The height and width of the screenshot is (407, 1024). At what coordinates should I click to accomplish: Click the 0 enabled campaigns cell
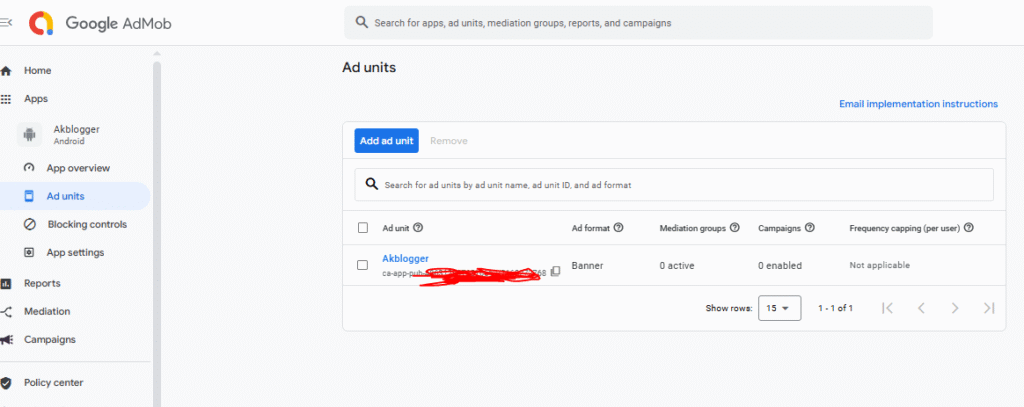(780, 266)
